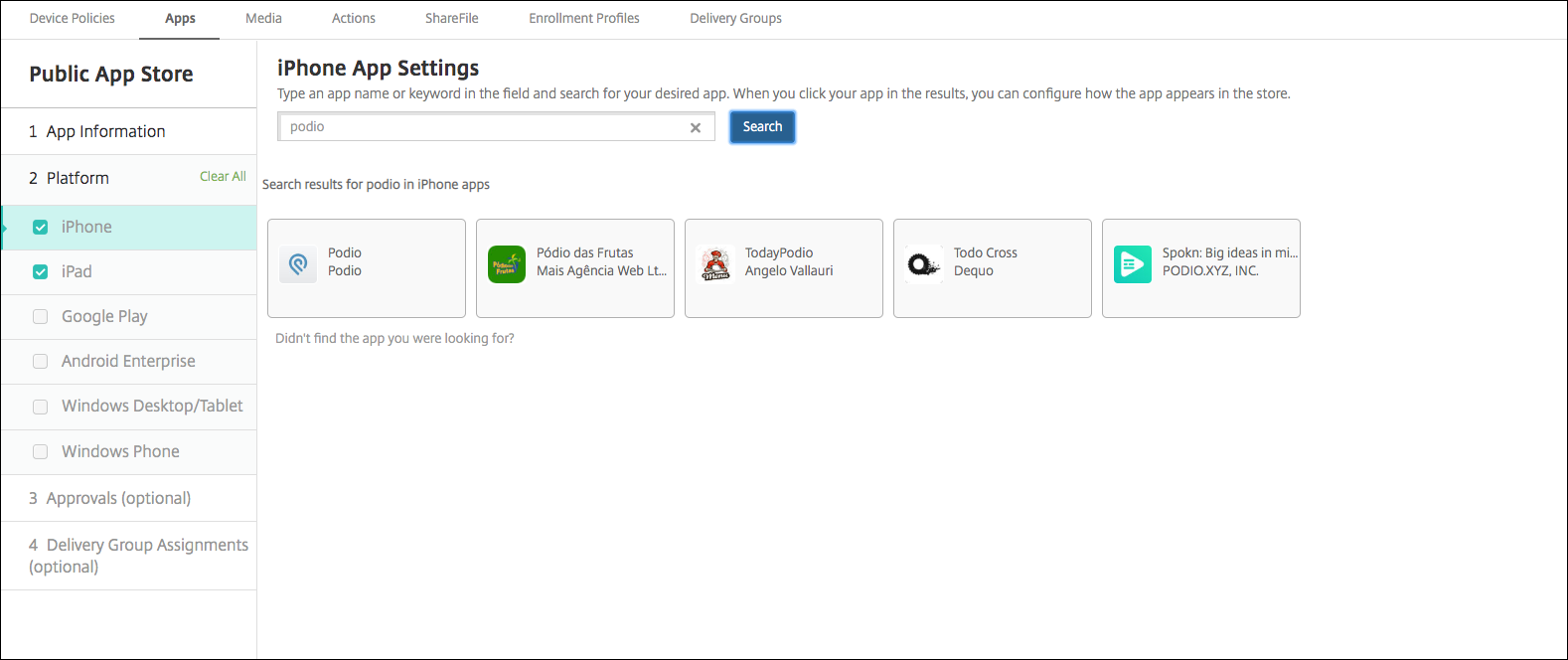Switch to the Delivery Groups tab
The width and height of the screenshot is (1568, 660).
click(x=736, y=18)
